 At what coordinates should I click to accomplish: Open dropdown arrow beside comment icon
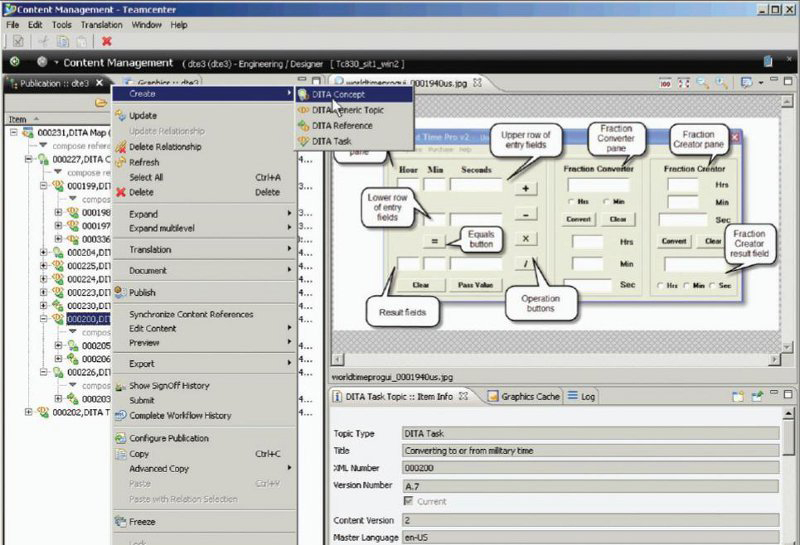pyautogui.click(x=761, y=83)
